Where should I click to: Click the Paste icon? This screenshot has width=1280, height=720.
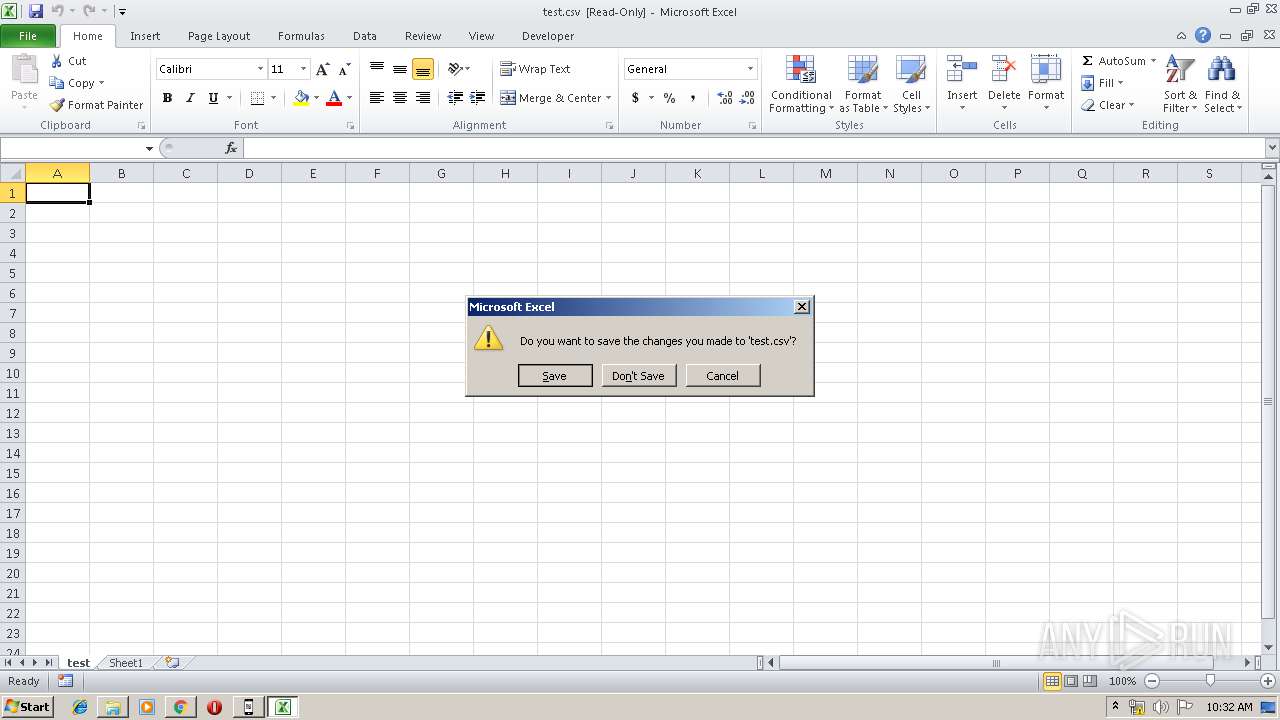click(24, 72)
